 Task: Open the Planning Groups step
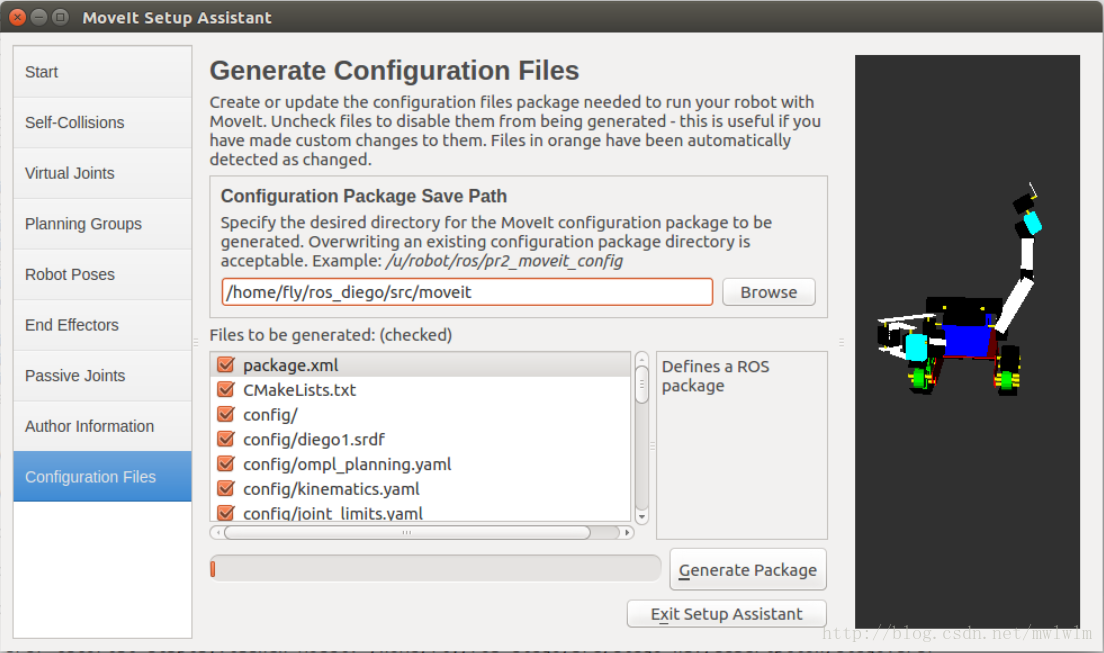coord(102,224)
